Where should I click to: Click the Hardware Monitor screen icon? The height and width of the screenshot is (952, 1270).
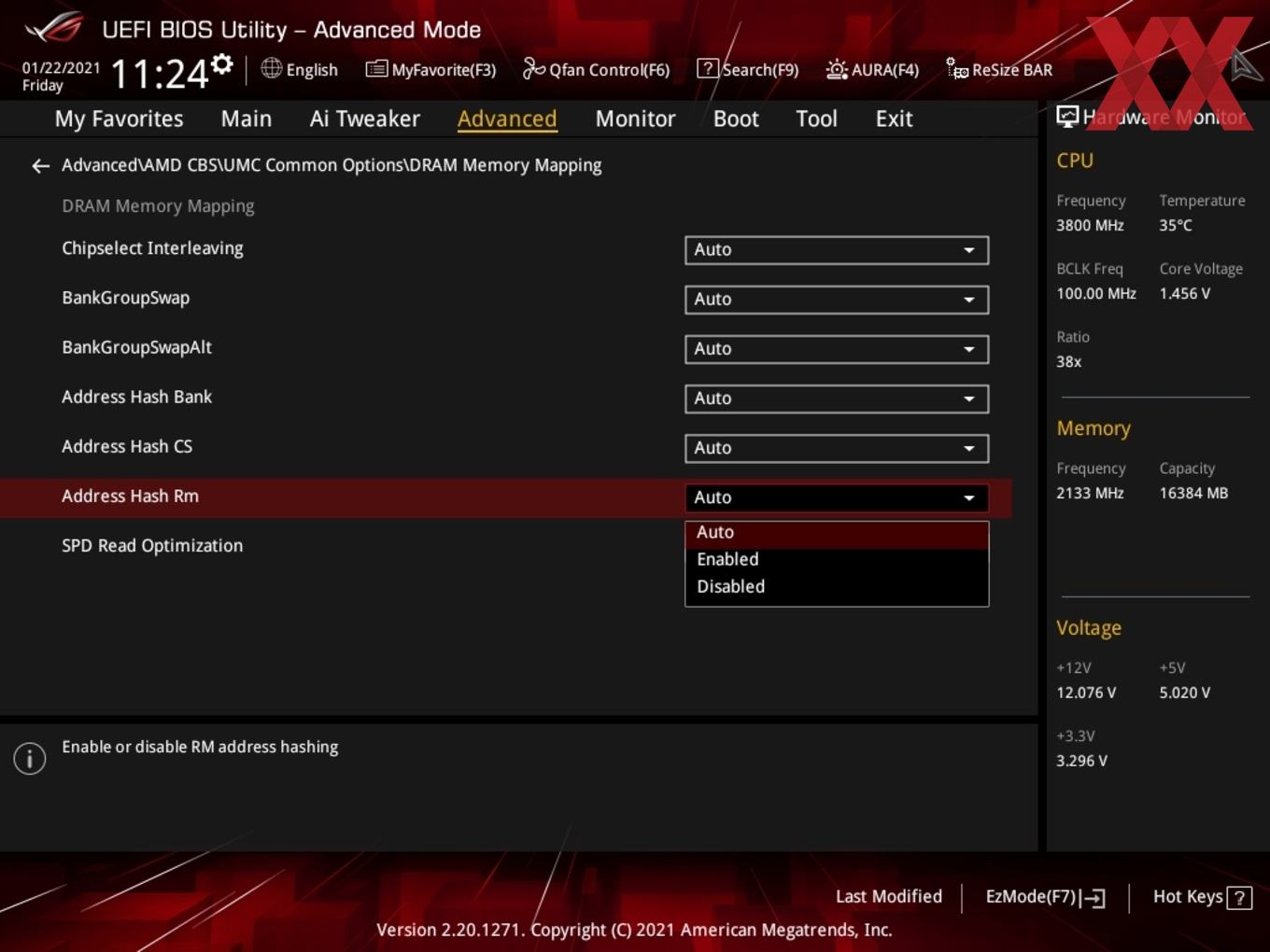[x=1067, y=117]
